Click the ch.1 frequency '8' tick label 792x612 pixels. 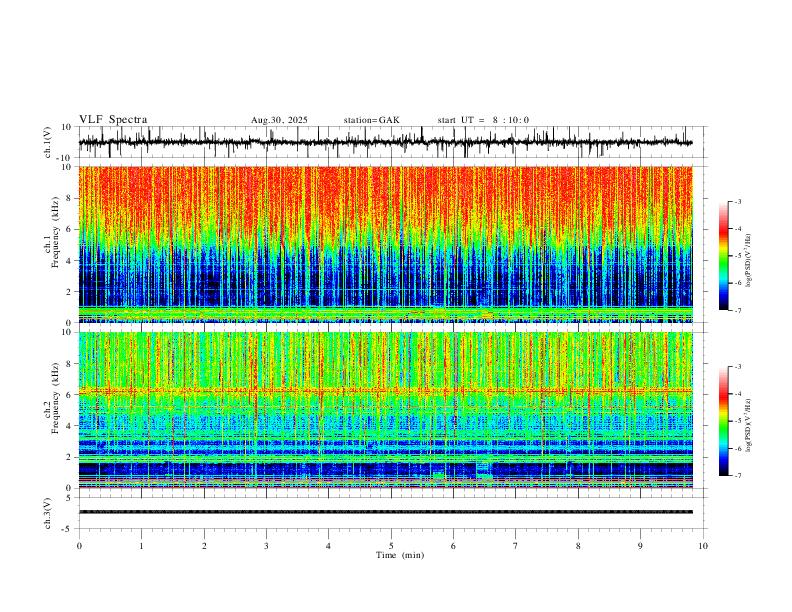point(69,198)
